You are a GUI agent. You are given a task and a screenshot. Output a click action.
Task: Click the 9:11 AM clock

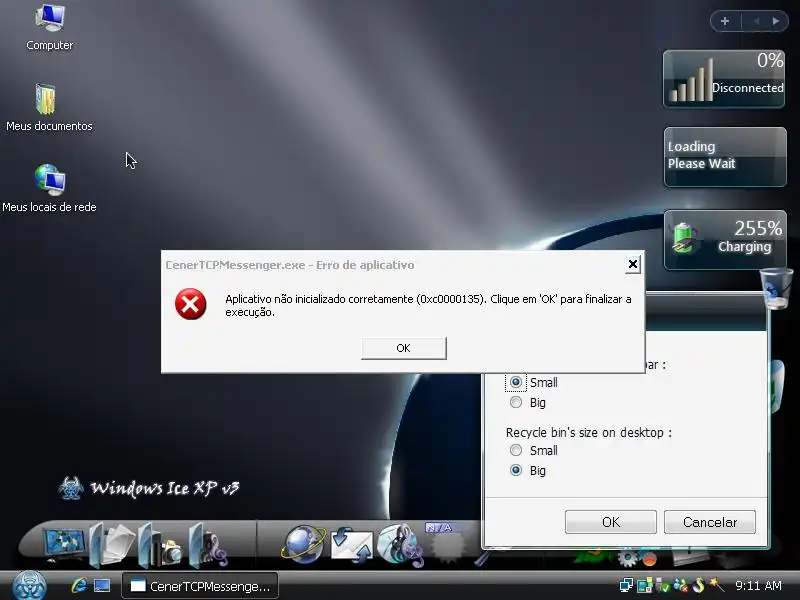click(758, 586)
